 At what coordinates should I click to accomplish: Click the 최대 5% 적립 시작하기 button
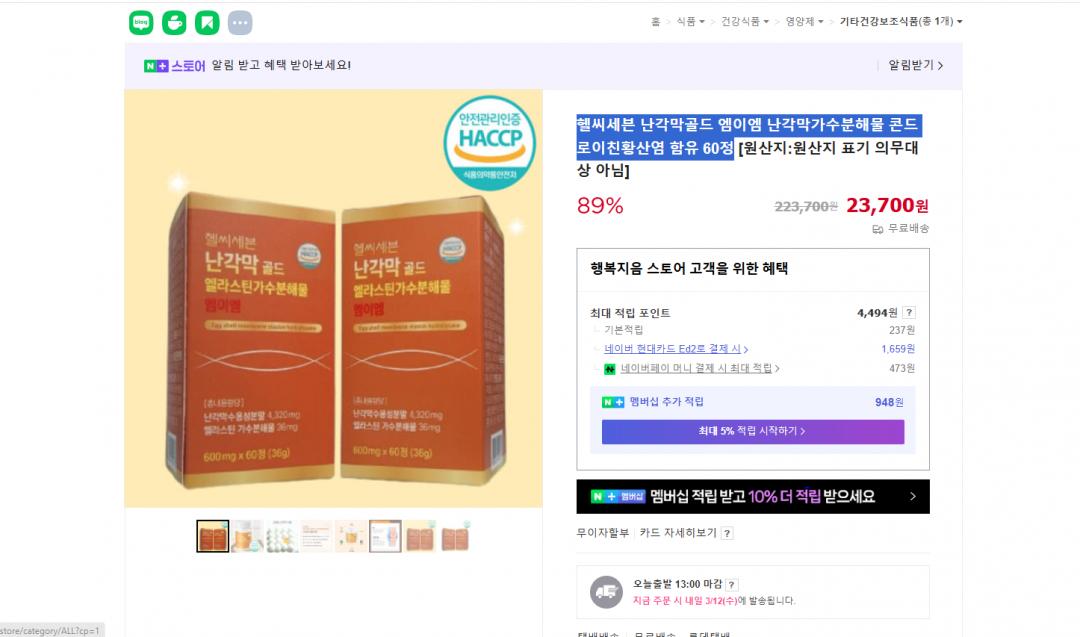click(x=753, y=432)
